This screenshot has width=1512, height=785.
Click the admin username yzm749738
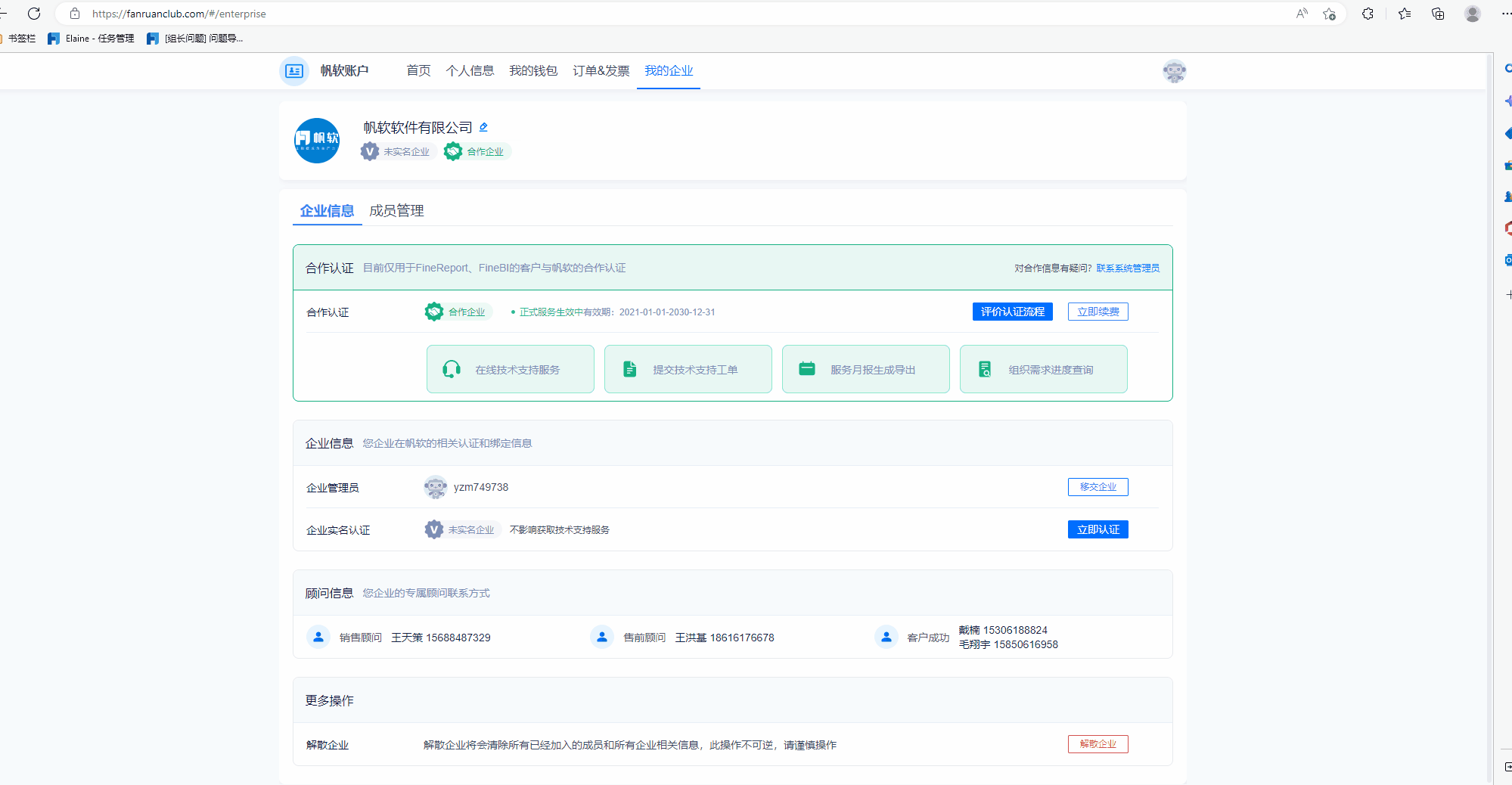(481, 487)
